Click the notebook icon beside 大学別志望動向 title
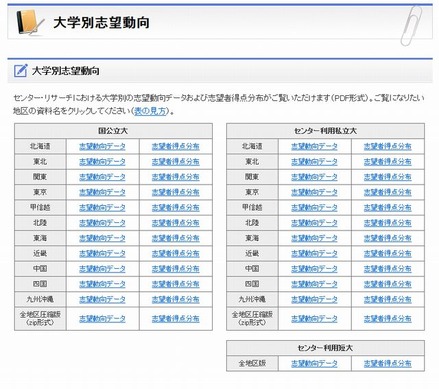The image size is (439, 389). [x=30, y=22]
